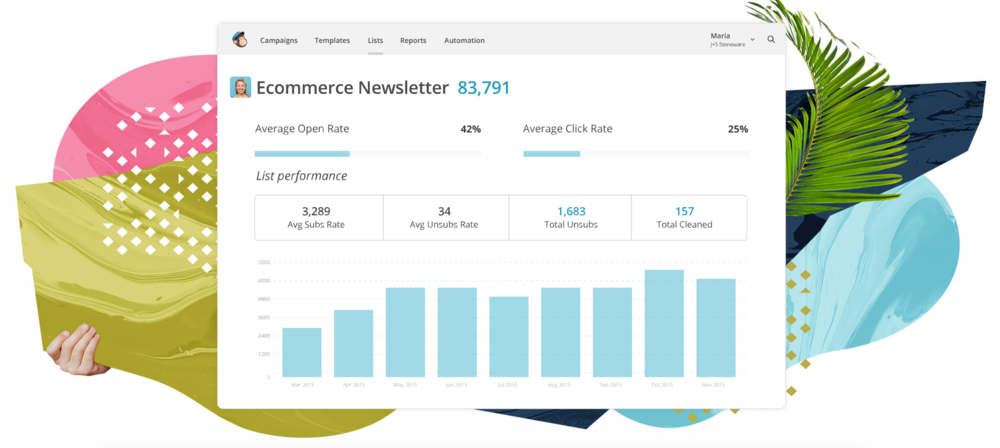Click the Mailchimp monkey logo
The height and width of the screenshot is (448, 1000).
pyautogui.click(x=240, y=40)
